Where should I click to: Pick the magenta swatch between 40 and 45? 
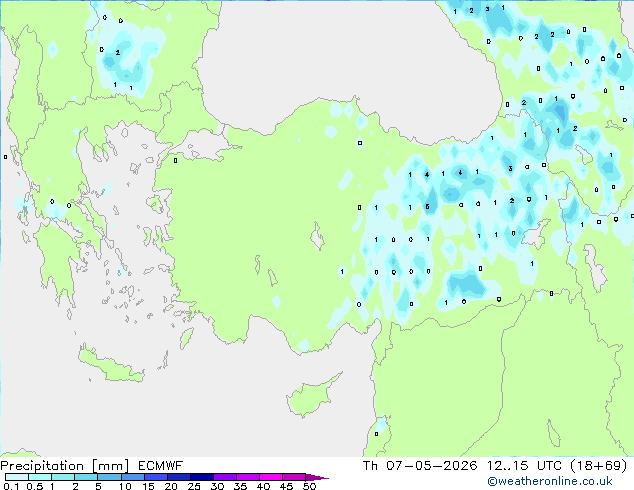click(x=271, y=477)
